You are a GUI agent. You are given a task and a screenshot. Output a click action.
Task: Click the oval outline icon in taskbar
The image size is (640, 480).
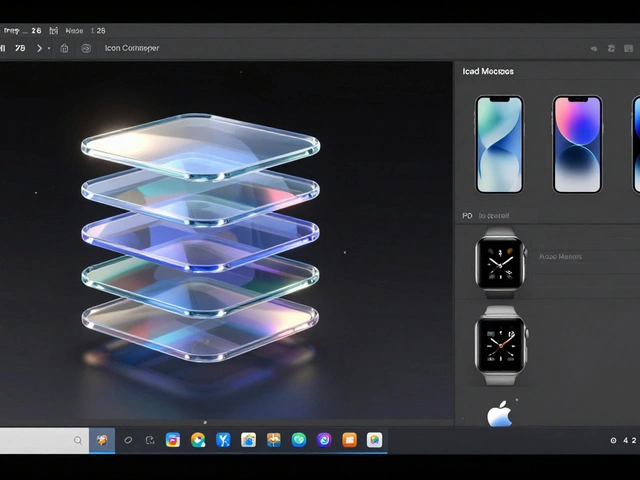coord(128,440)
